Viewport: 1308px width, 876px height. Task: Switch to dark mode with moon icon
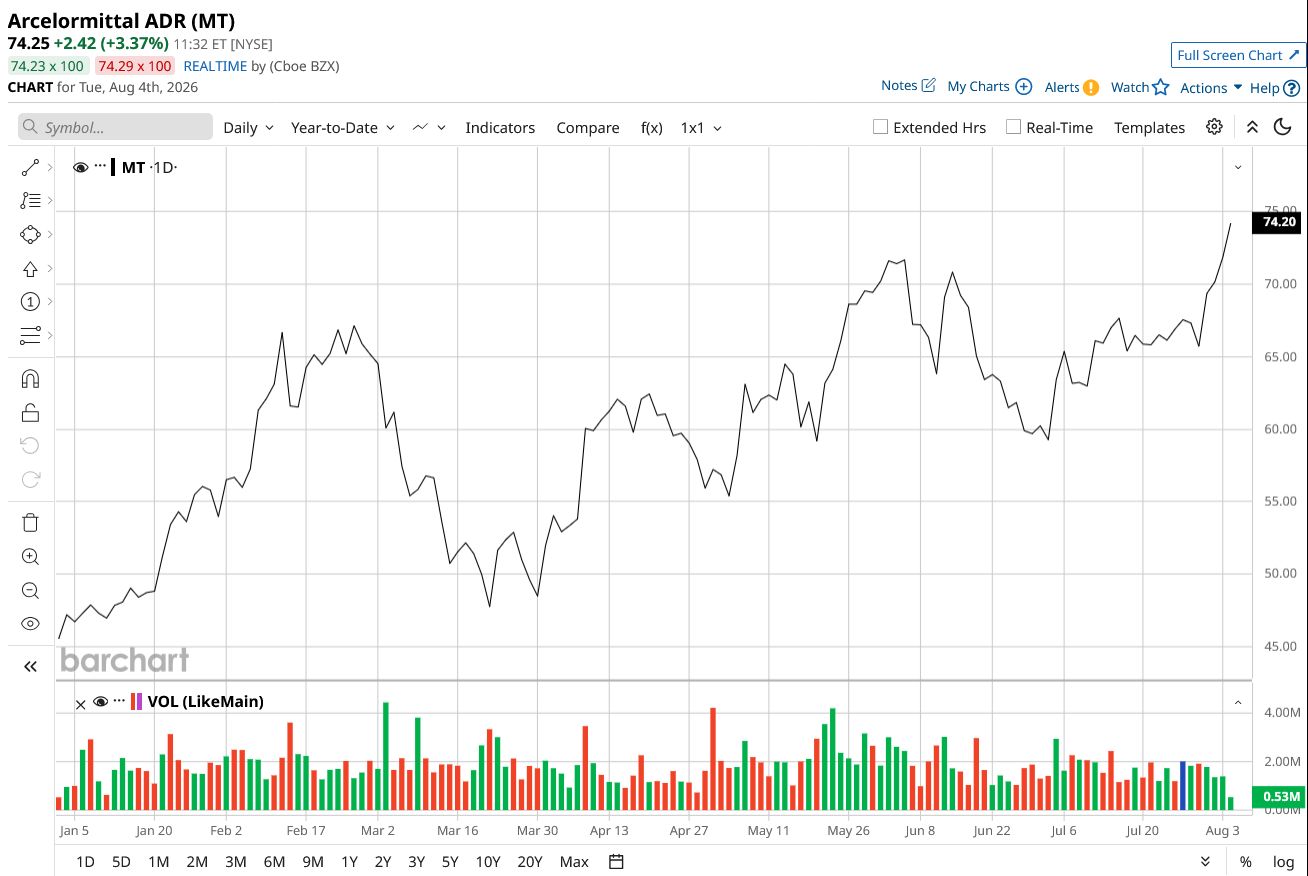click(1283, 127)
